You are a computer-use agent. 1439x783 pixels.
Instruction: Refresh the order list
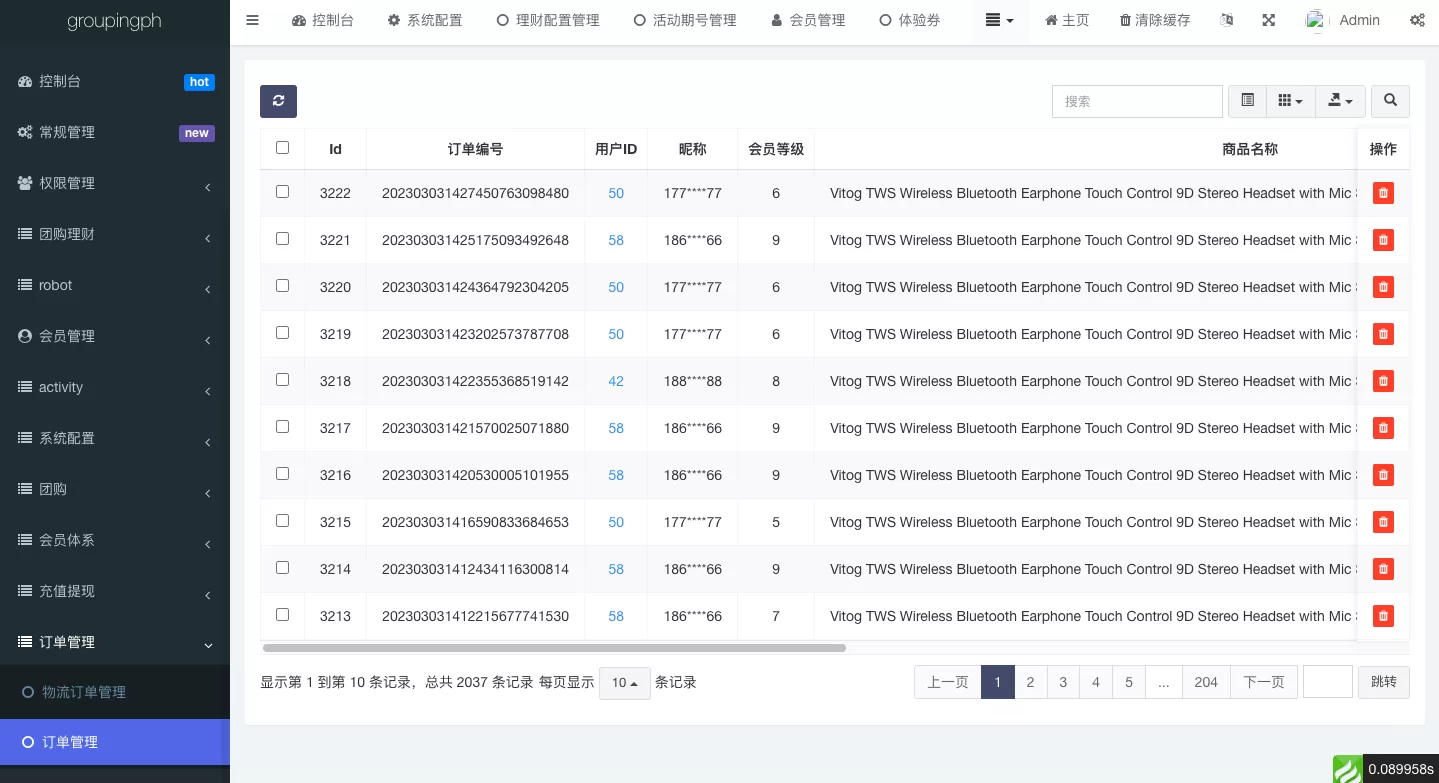point(278,101)
